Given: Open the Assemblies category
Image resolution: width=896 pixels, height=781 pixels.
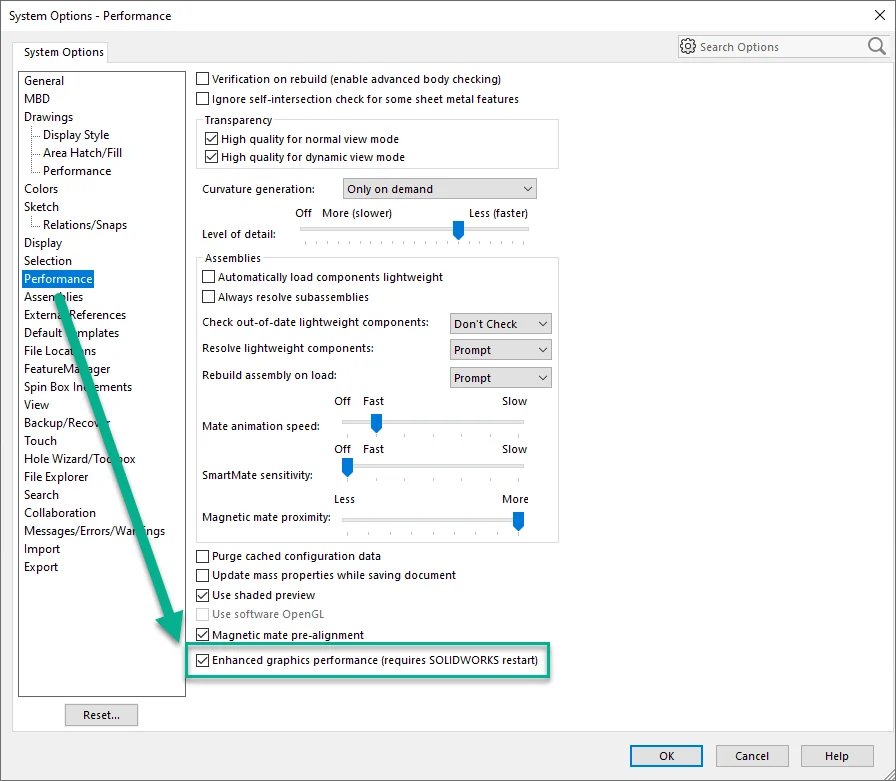Looking at the screenshot, I should [x=54, y=297].
